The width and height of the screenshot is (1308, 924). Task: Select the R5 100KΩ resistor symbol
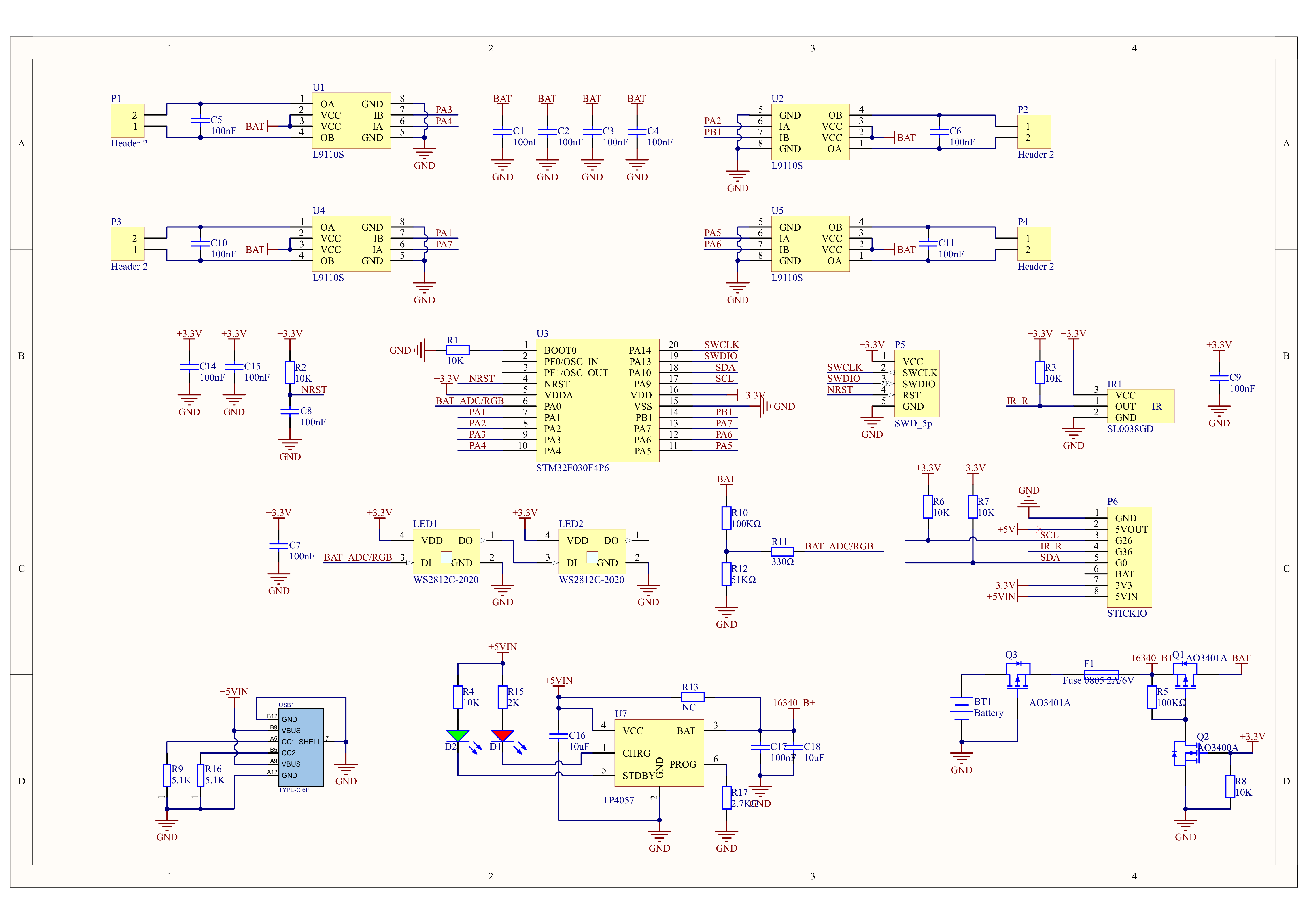pyautogui.click(x=1152, y=697)
